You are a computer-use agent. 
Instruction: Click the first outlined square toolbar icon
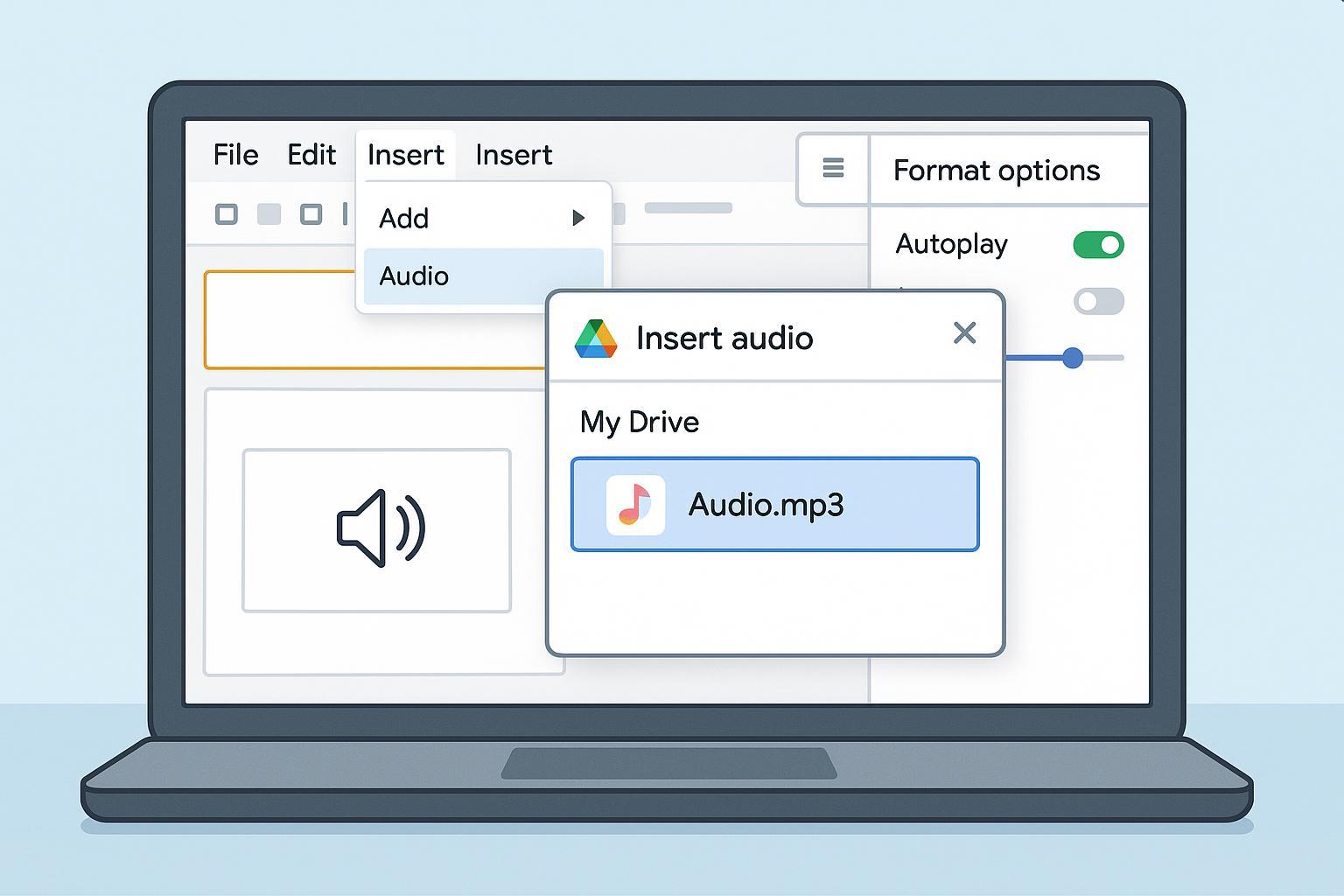227,214
